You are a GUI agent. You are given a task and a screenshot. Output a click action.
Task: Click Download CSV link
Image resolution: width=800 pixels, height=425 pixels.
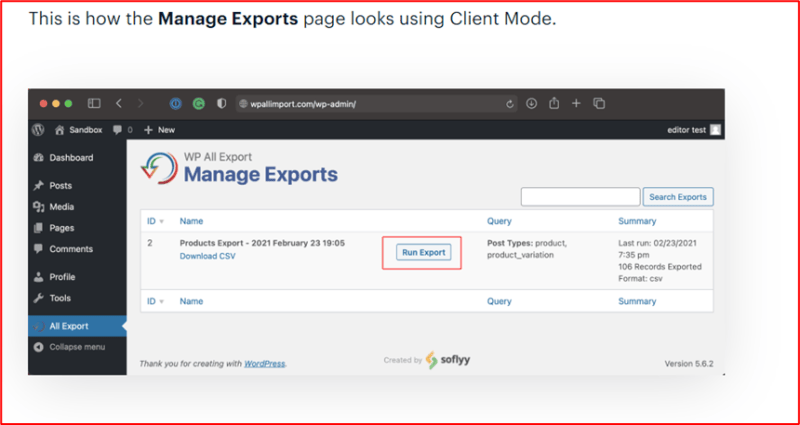click(x=208, y=256)
